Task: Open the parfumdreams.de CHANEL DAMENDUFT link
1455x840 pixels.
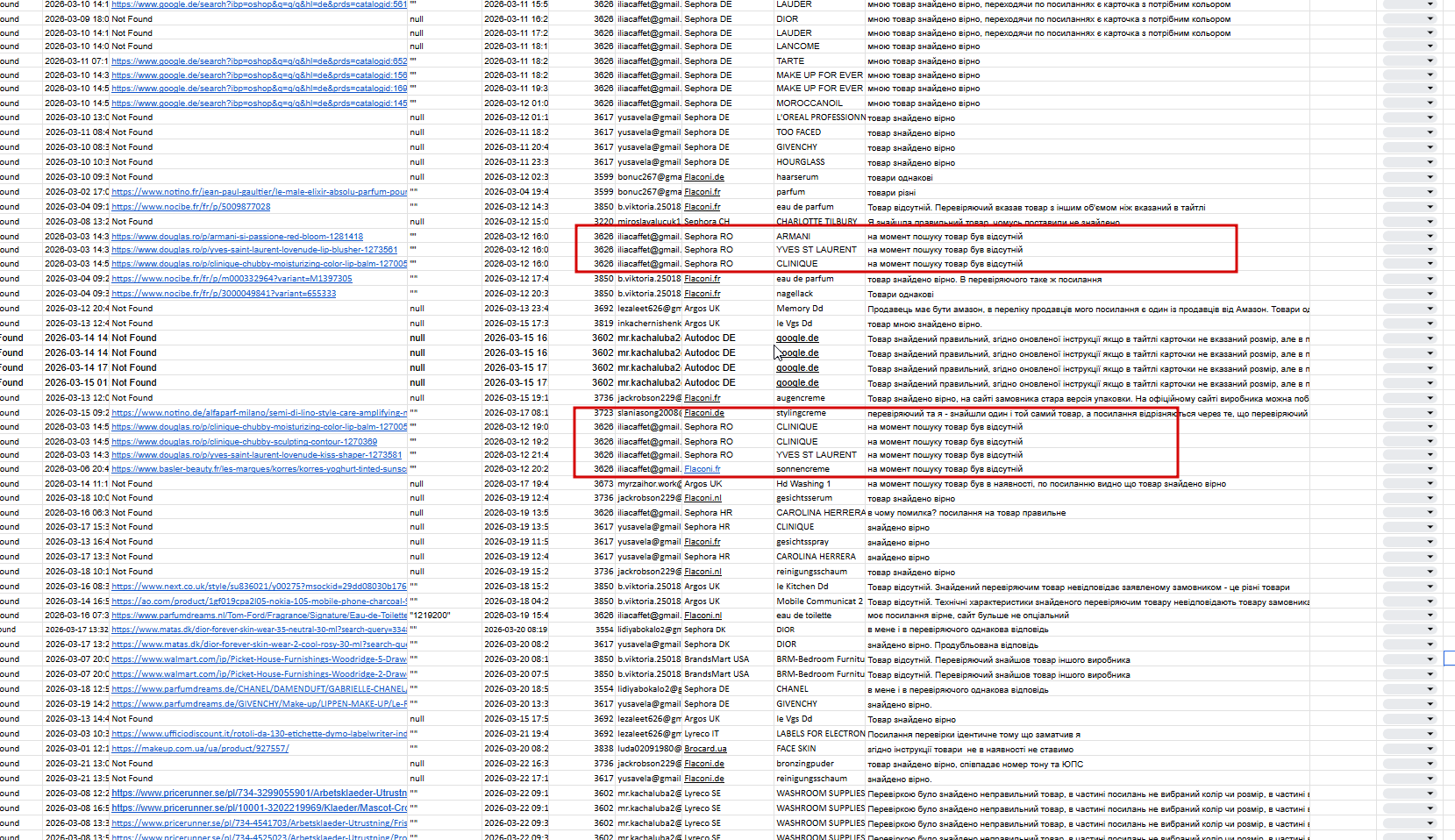Action: click(x=260, y=689)
